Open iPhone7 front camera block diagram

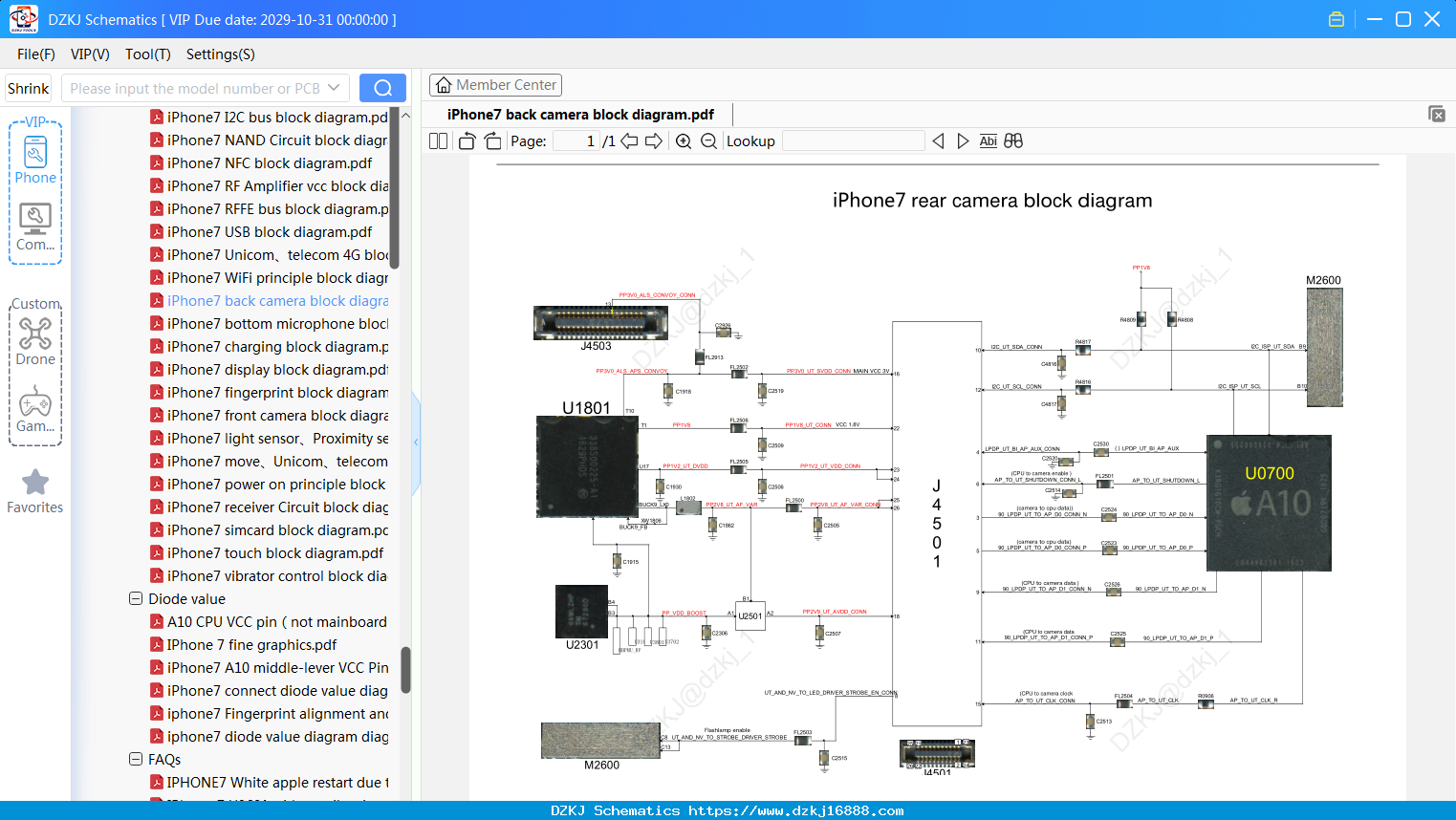coord(277,416)
